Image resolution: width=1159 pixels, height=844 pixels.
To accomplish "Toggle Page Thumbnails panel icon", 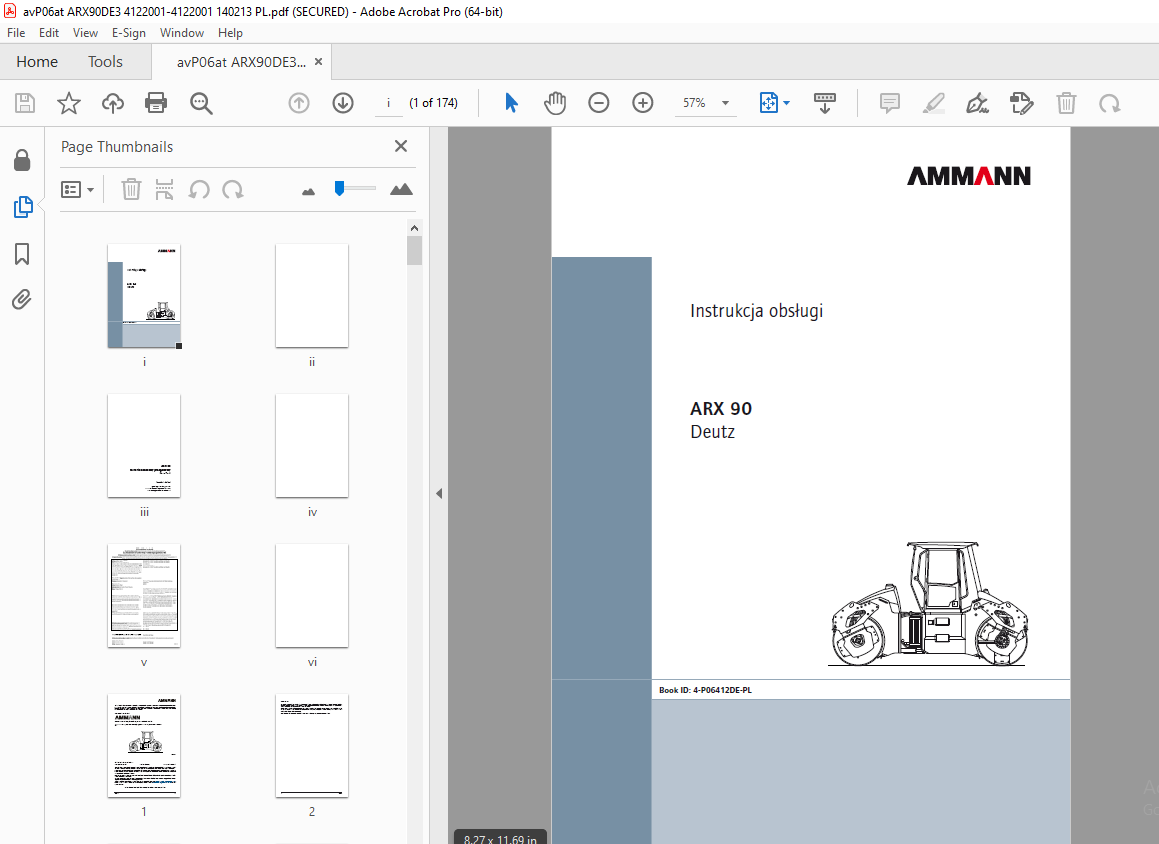I will (x=23, y=207).
